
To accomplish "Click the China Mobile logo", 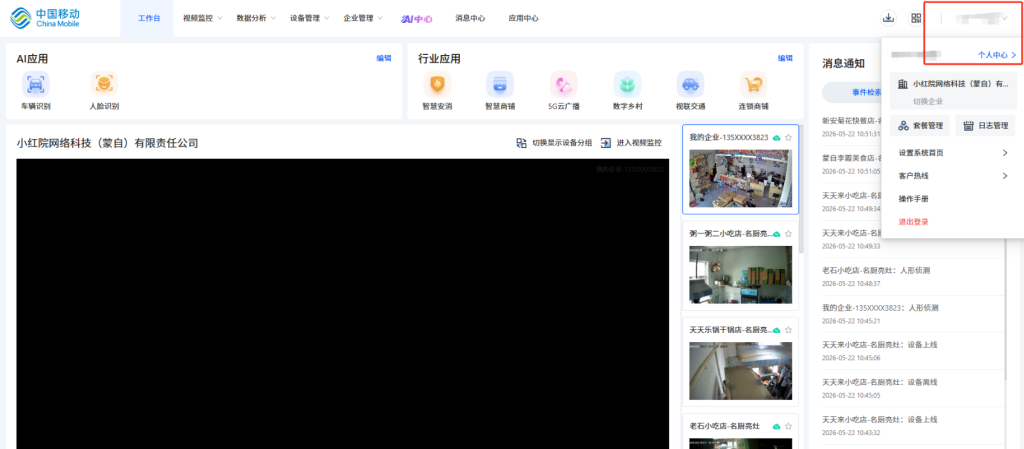I will 45,18.
